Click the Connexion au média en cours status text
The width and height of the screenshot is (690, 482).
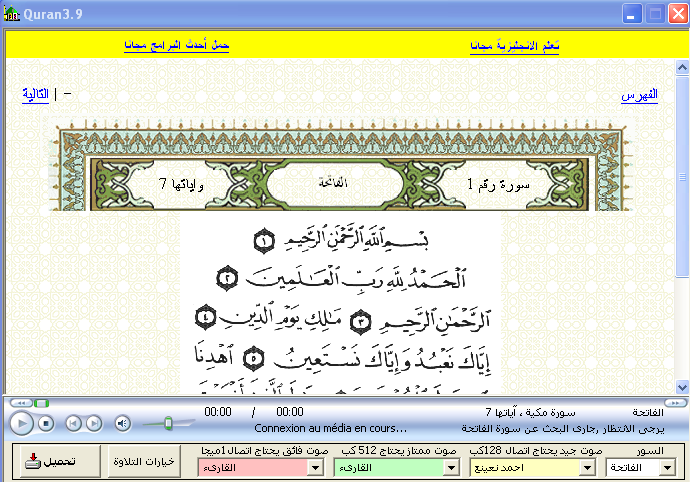click(330, 428)
